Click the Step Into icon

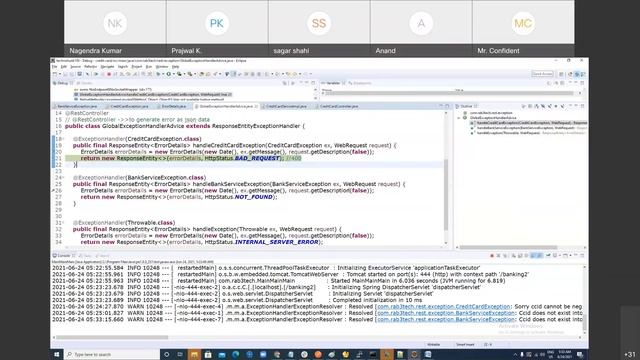pyautogui.click(x=122, y=74)
